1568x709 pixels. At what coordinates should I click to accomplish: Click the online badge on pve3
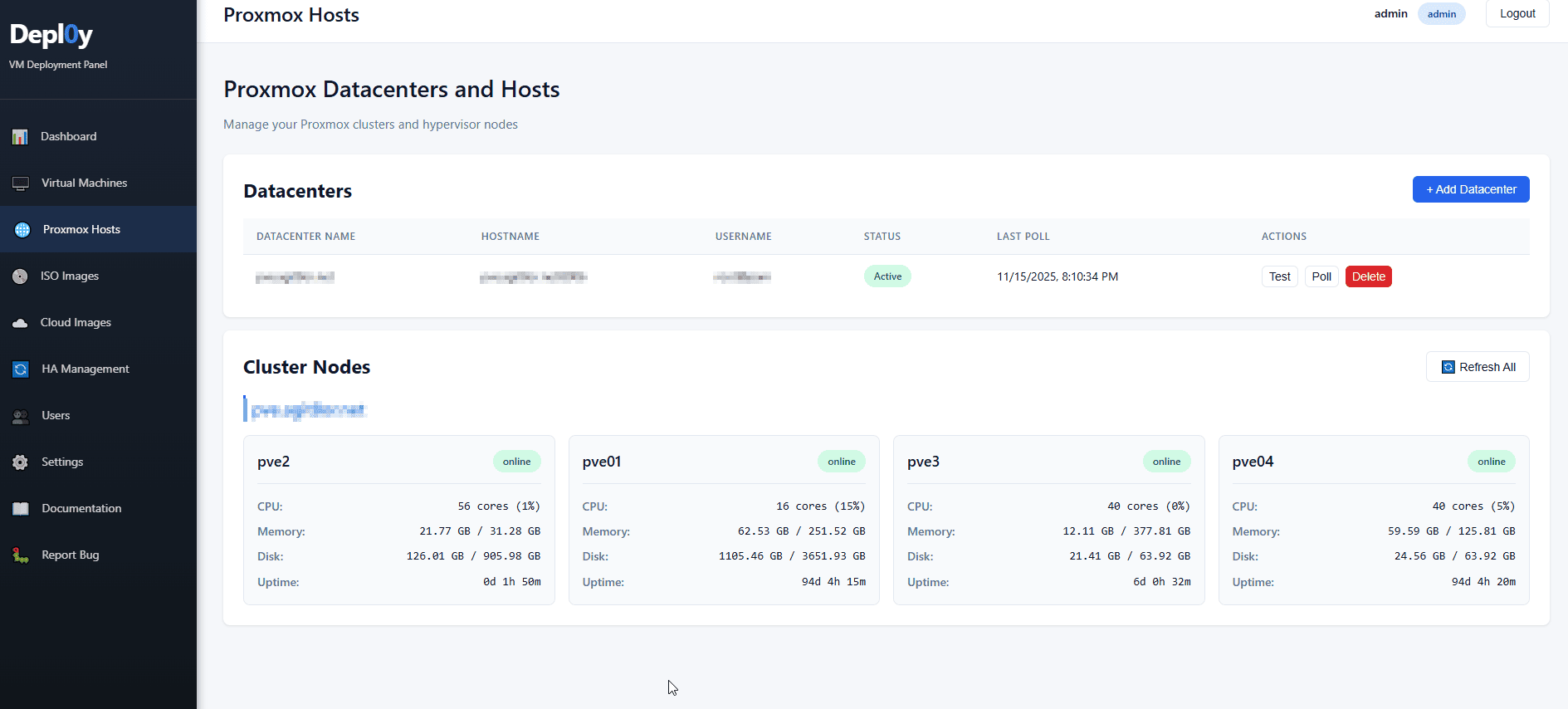pyautogui.click(x=1166, y=462)
